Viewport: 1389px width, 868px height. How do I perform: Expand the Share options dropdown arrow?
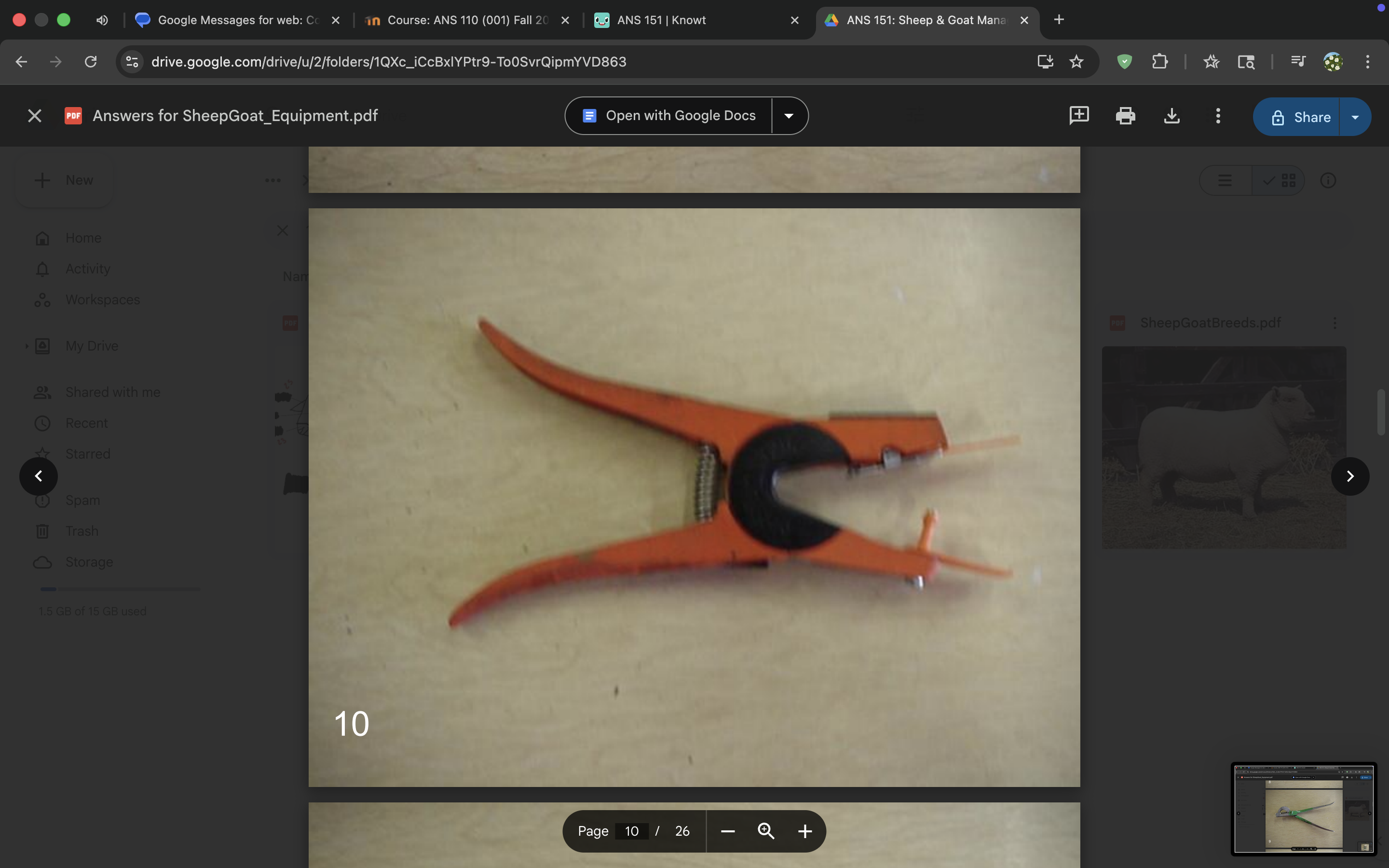coord(1355,117)
